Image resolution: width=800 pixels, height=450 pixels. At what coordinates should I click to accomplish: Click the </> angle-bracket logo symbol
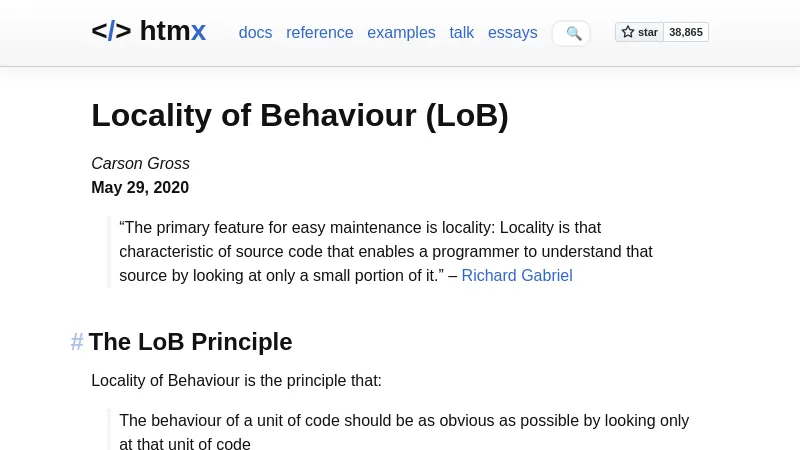click(111, 31)
